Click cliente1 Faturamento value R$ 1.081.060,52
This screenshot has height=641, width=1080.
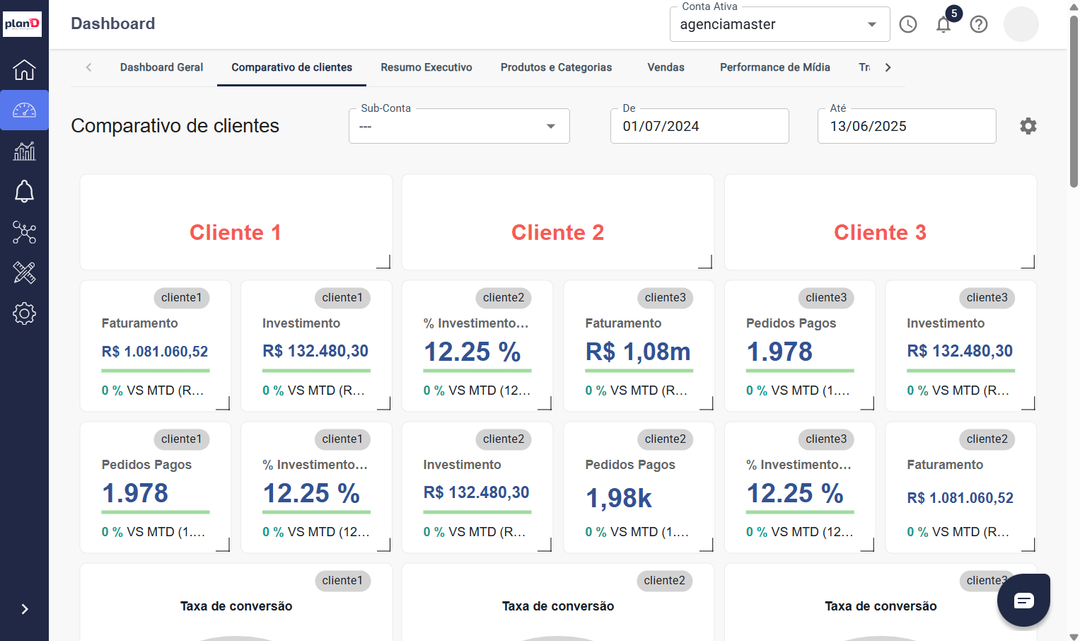[155, 351]
